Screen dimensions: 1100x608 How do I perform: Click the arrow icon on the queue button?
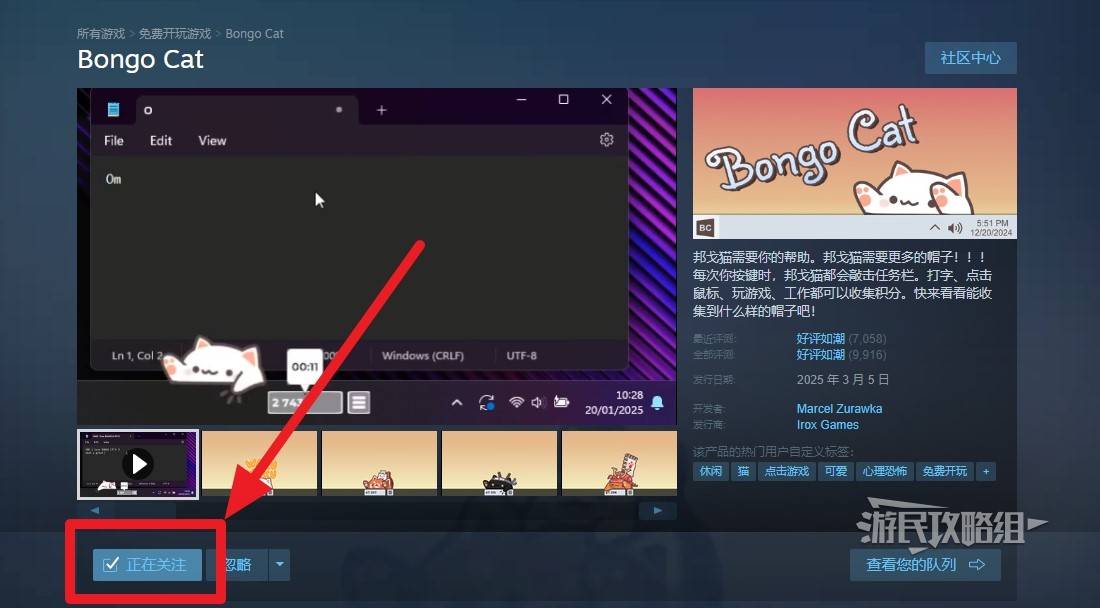pos(977,565)
